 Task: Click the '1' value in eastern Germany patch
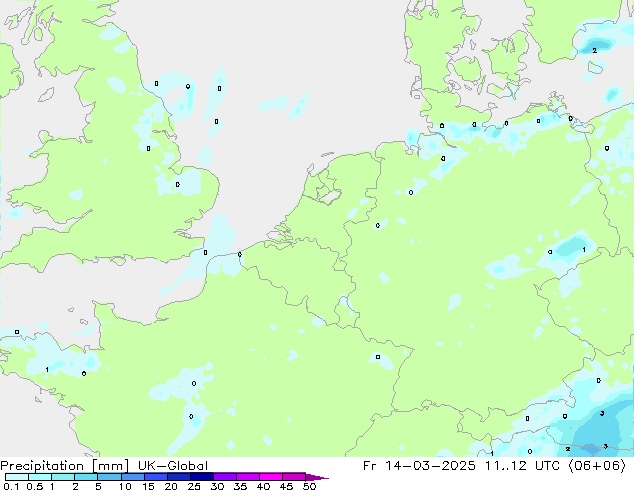[x=584, y=249]
